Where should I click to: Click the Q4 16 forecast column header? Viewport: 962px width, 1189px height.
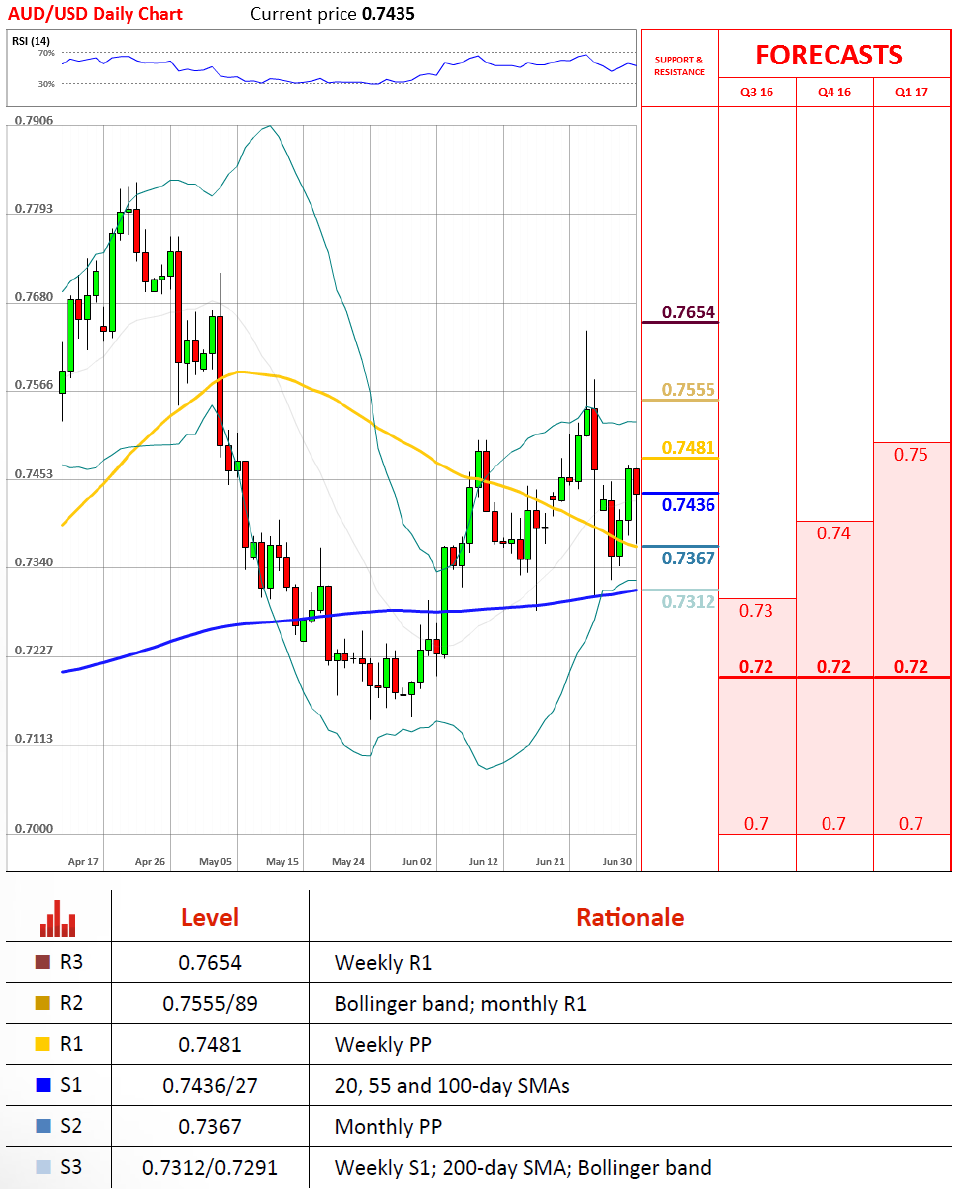point(834,92)
